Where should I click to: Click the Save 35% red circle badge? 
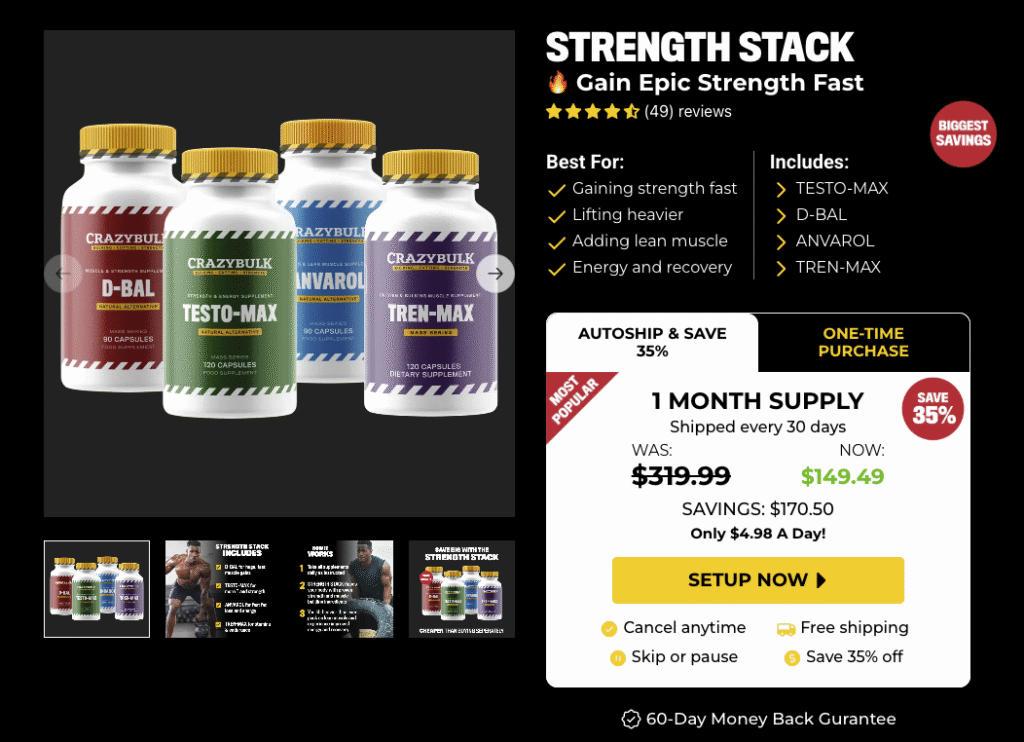[x=933, y=408]
